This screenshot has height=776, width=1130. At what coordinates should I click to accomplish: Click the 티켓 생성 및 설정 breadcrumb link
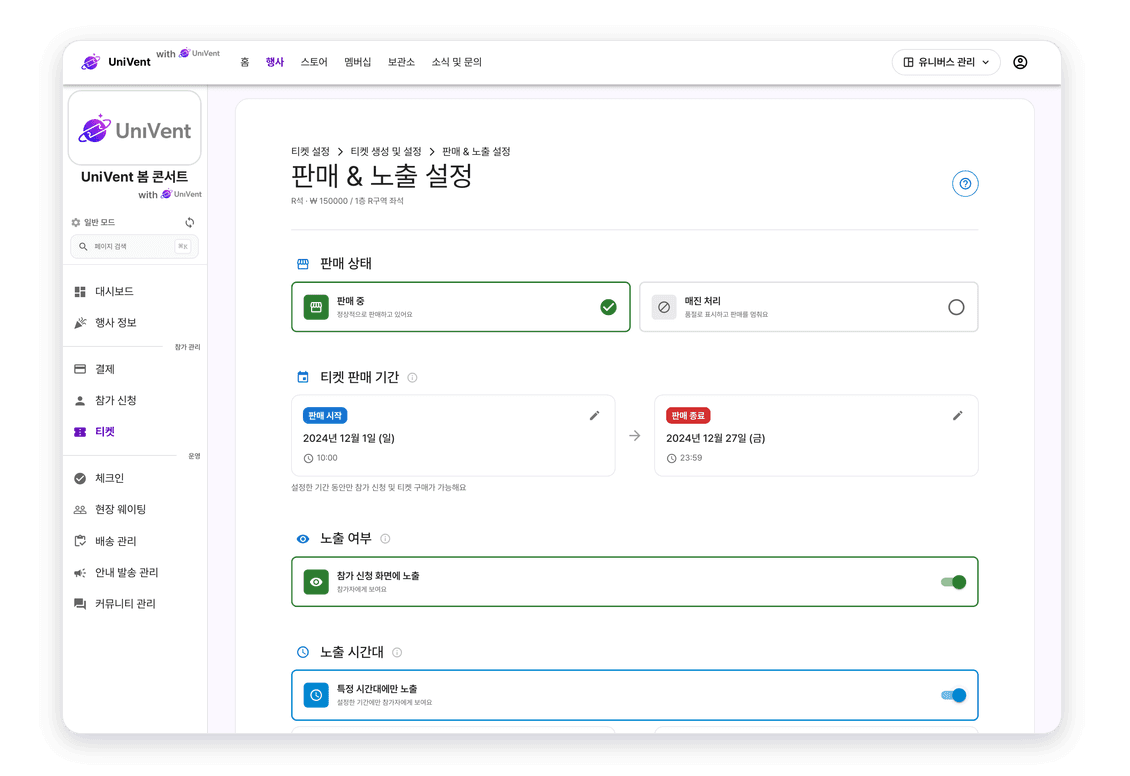point(386,151)
